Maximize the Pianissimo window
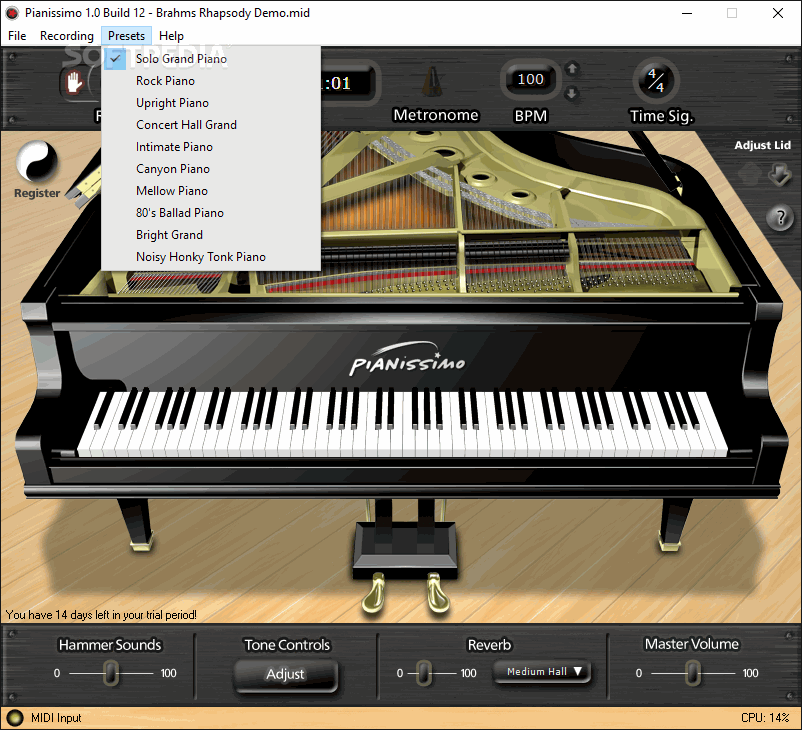802x730 pixels. [732, 13]
